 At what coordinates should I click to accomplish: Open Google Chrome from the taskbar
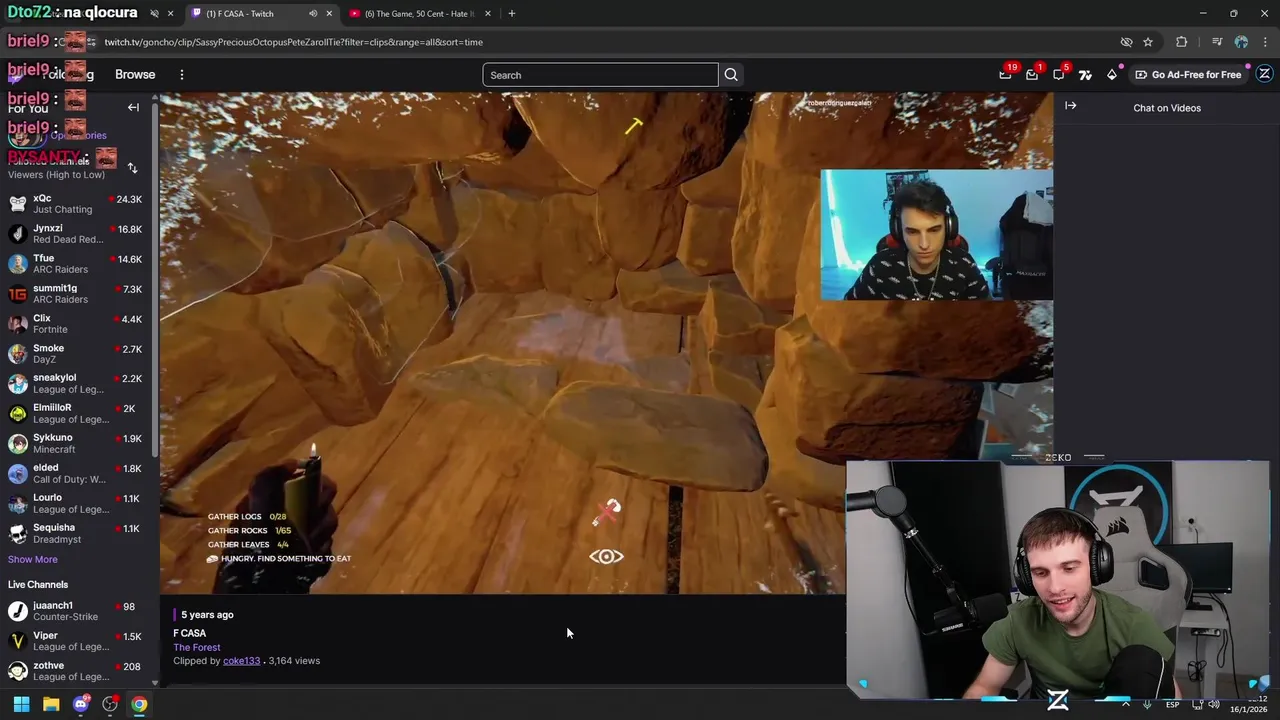(139, 704)
